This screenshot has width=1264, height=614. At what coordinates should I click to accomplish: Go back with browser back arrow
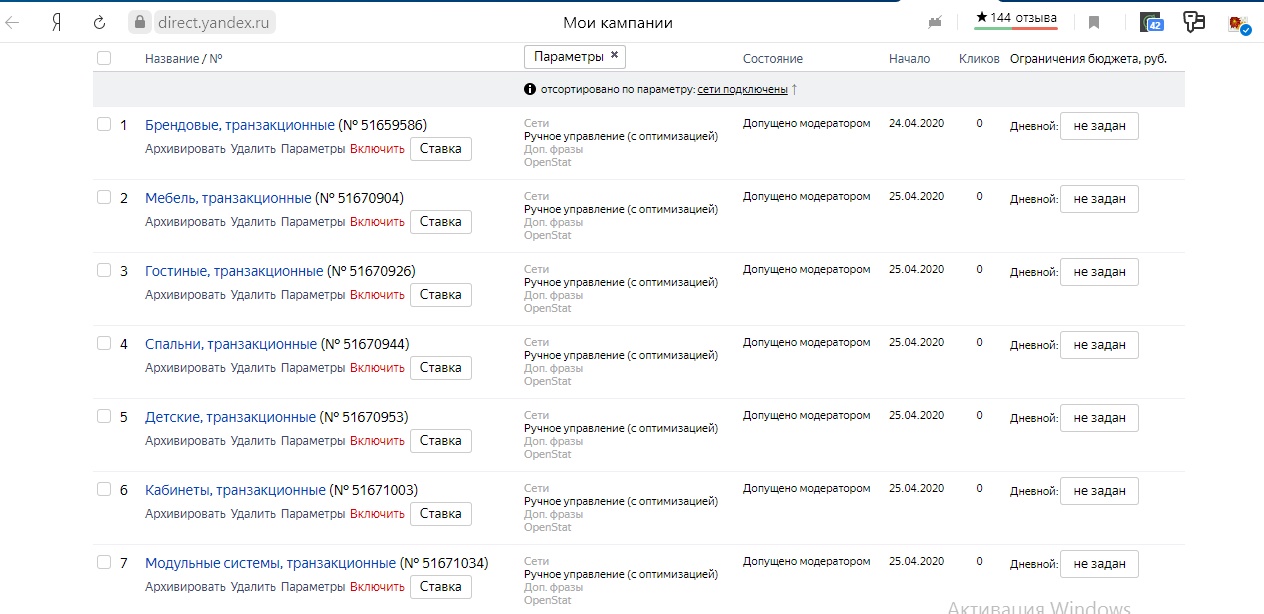(13, 22)
